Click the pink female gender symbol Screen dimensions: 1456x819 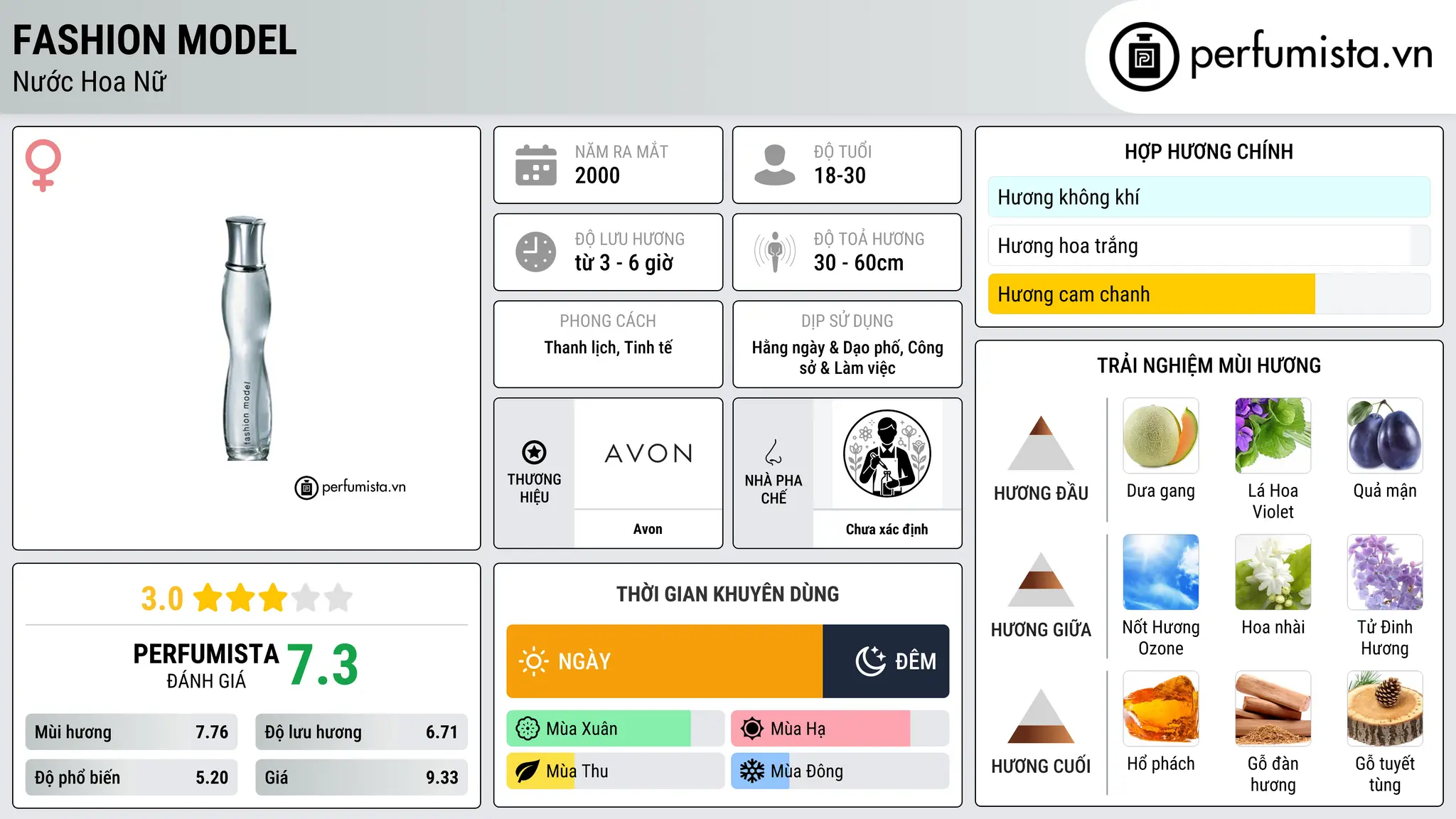click(x=43, y=166)
